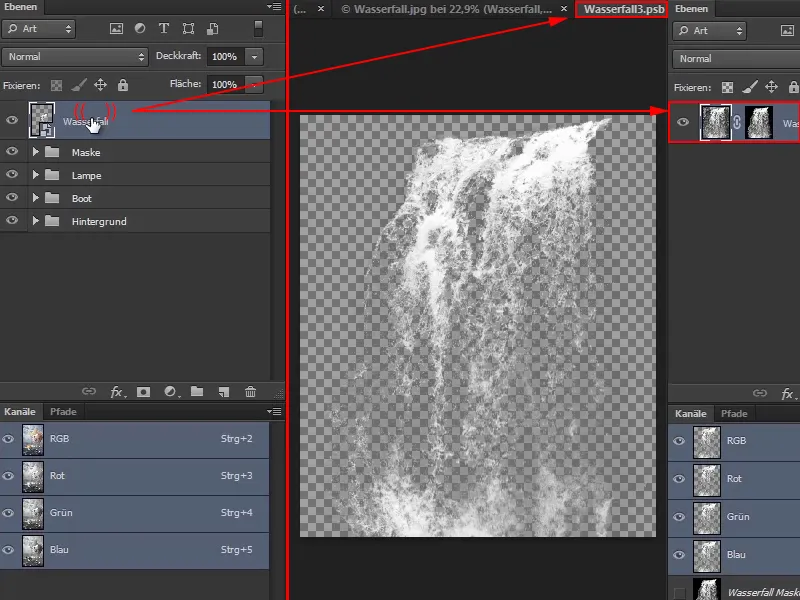Open the left Ebenen panel flyout menu
Screen dimensions: 800x600
tap(274, 8)
